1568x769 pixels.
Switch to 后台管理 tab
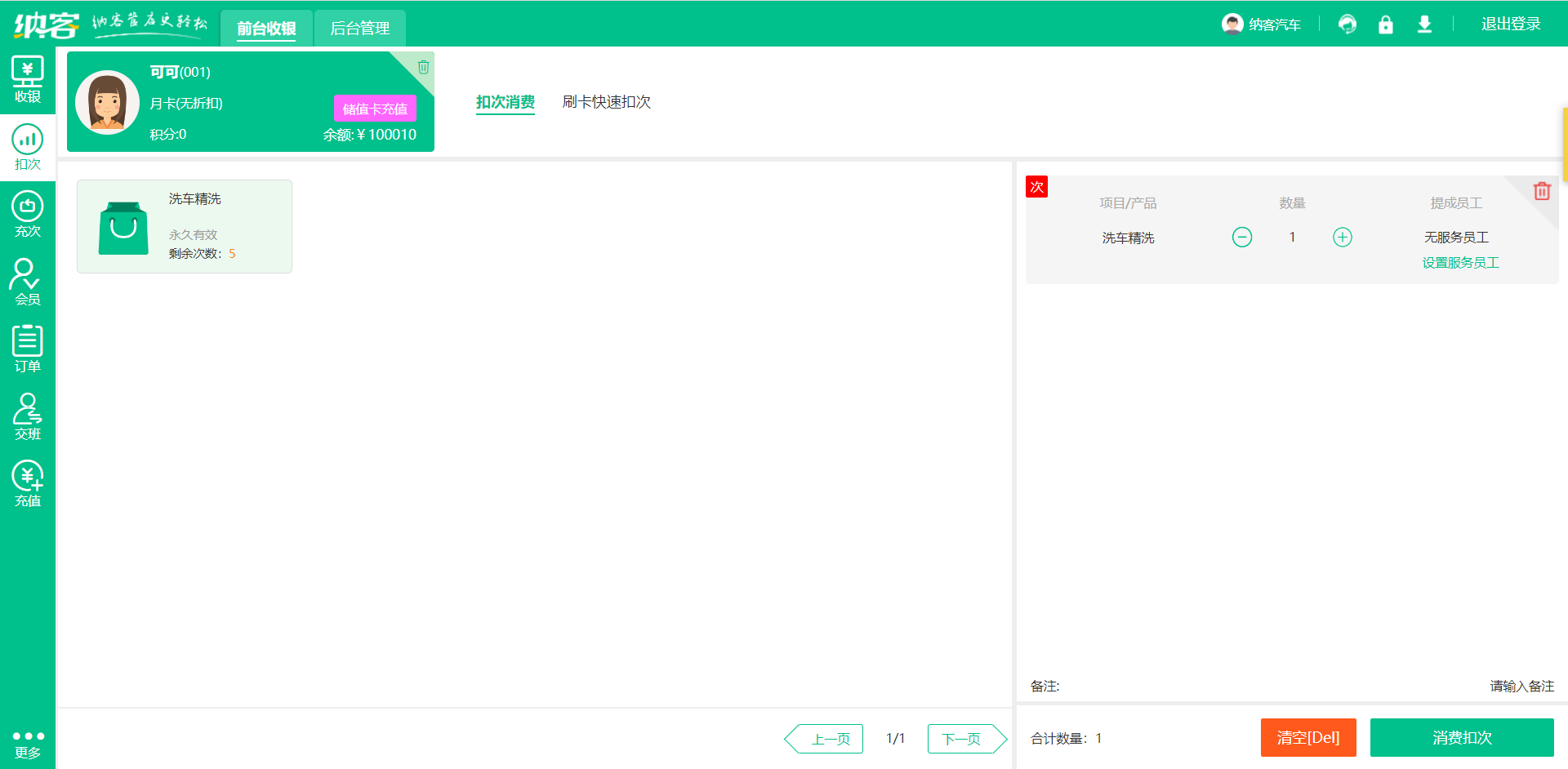[x=359, y=29]
